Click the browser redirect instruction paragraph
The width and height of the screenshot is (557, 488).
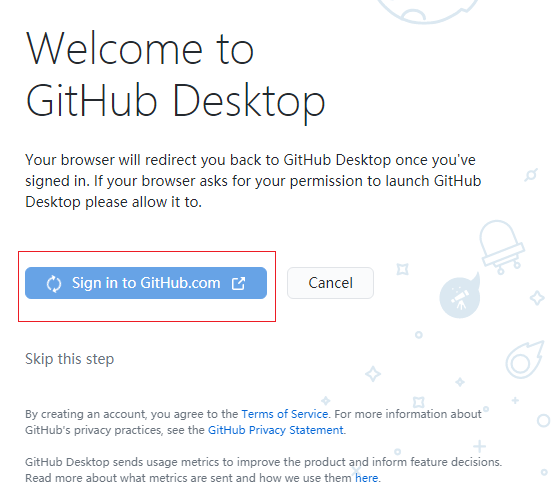coord(253,181)
